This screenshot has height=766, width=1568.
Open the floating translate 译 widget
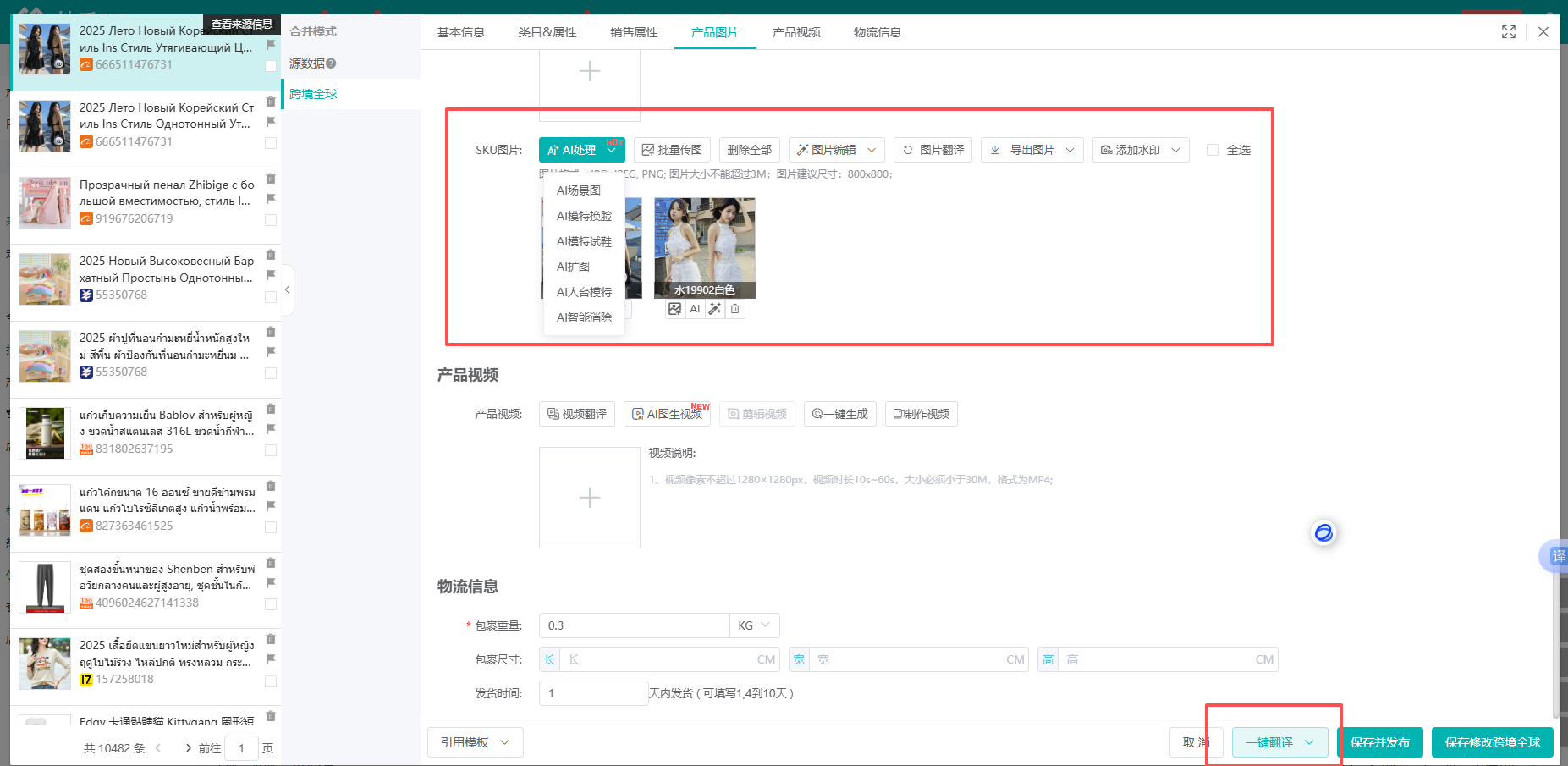pyautogui.click(x=1558, y=556)
